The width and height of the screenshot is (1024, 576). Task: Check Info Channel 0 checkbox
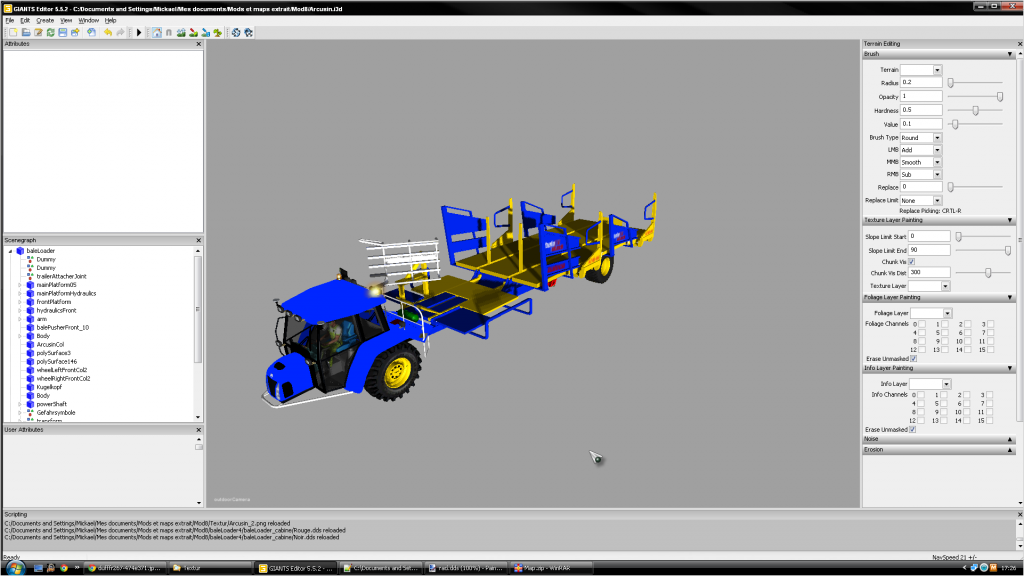(x=921, y=395)
